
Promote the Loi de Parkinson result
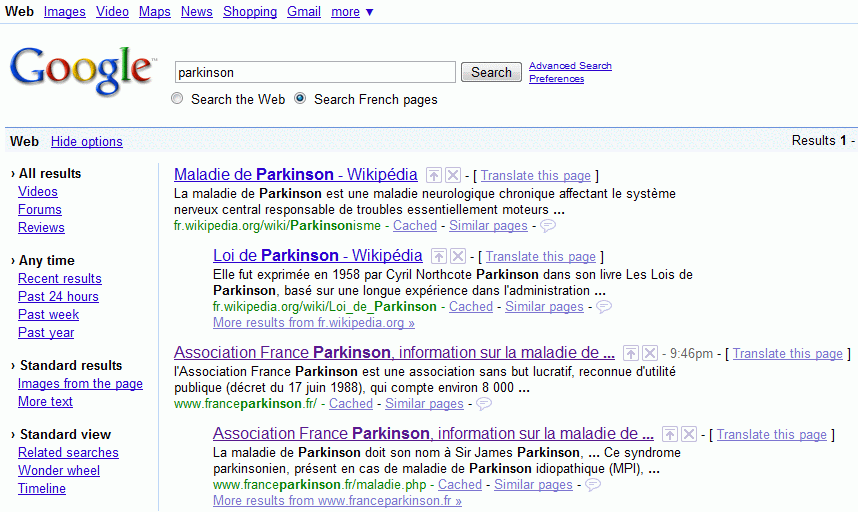point(439,256)
